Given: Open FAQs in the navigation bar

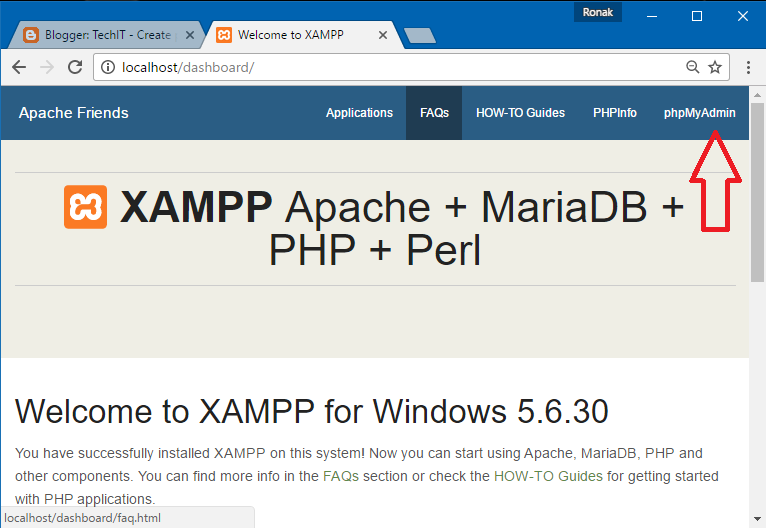Looking at the screenshot, I should coord(434,113).
